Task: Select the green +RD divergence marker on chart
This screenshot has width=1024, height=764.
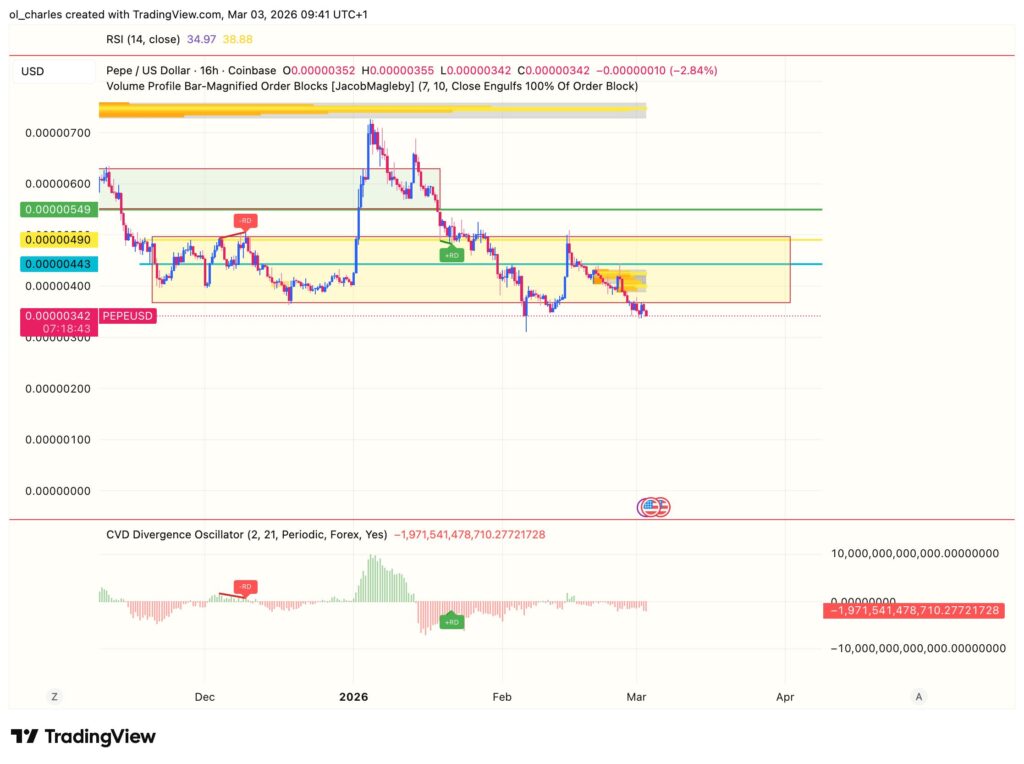Action: pos(450,254)
